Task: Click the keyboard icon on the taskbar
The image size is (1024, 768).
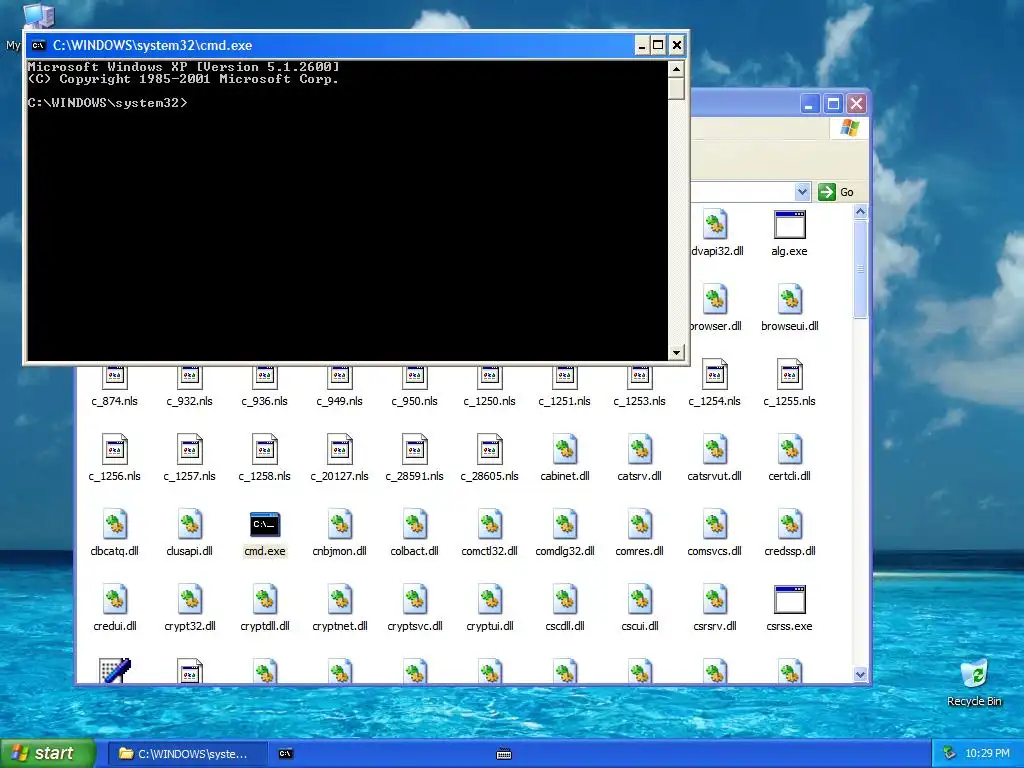Action: point(504,754)
